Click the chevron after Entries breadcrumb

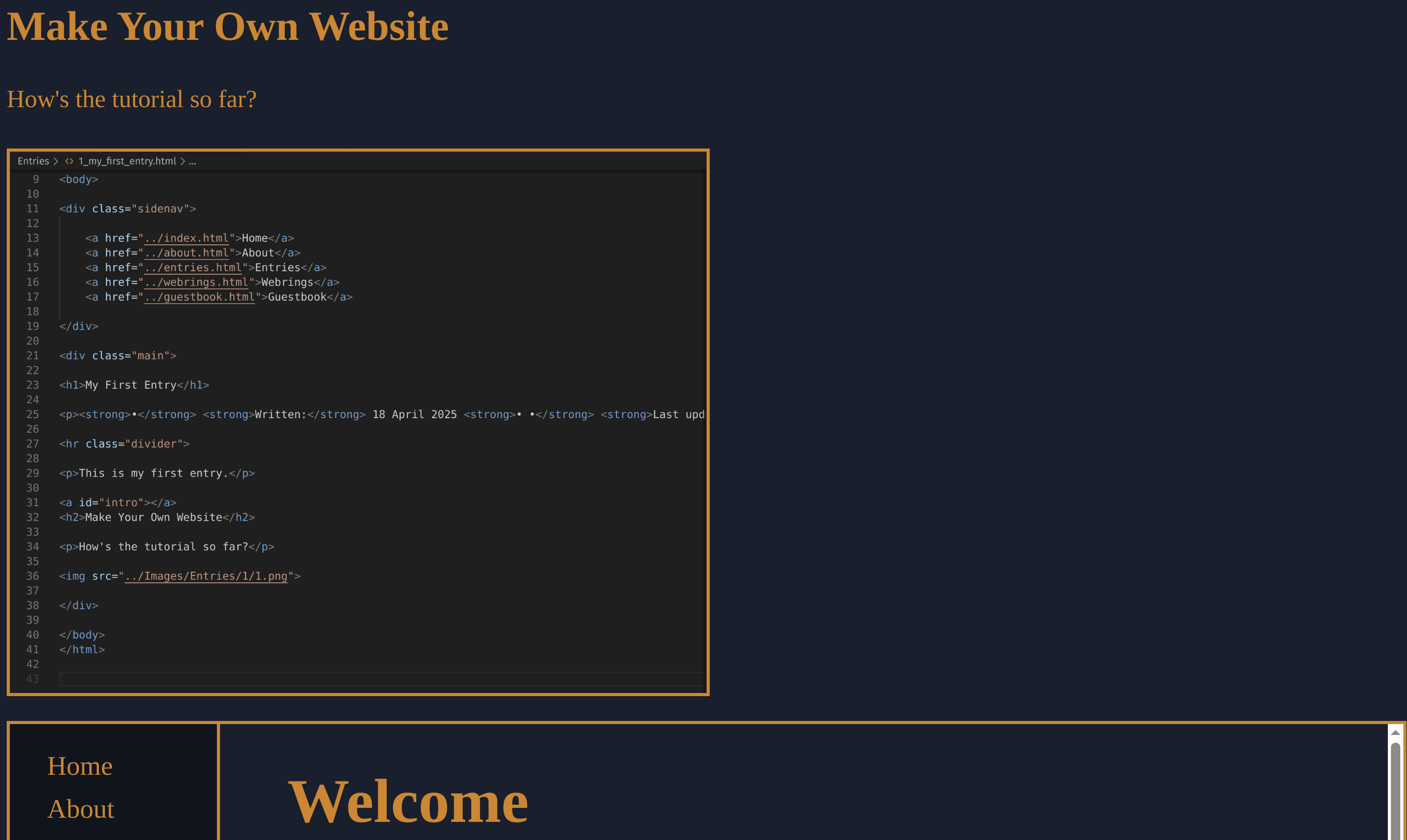(x=56, y=161)
